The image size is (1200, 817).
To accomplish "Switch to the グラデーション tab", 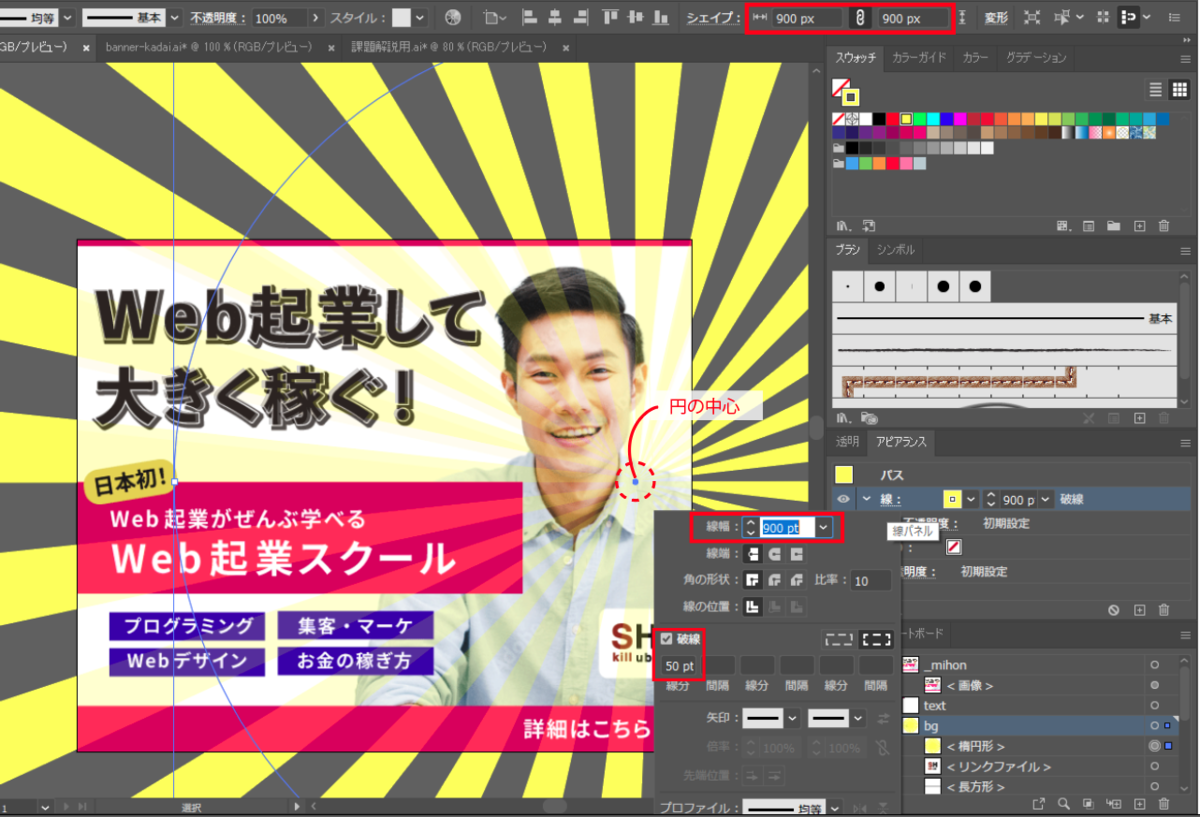I will 1036,58.
